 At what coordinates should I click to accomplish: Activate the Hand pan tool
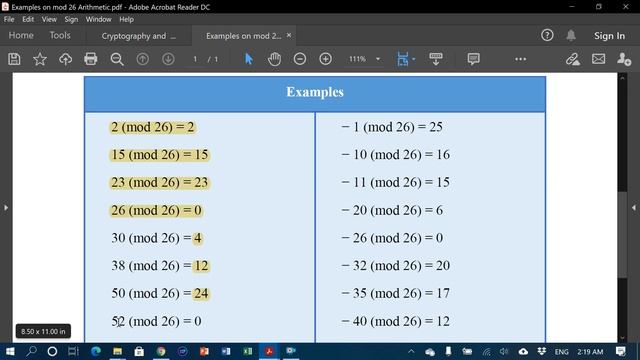274,59
